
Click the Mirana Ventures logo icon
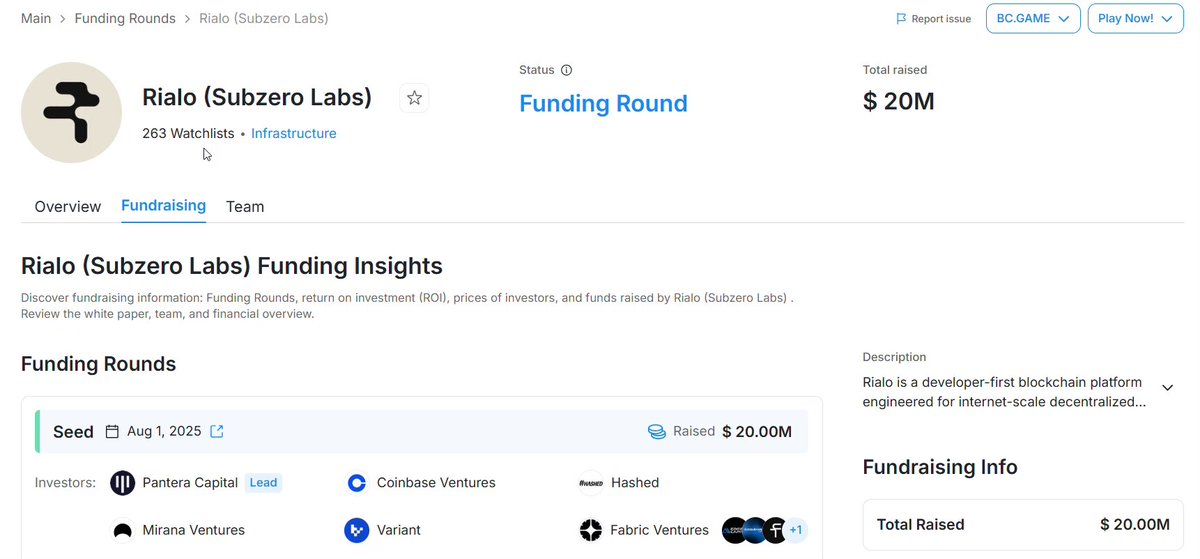click(x=122, y=530)
